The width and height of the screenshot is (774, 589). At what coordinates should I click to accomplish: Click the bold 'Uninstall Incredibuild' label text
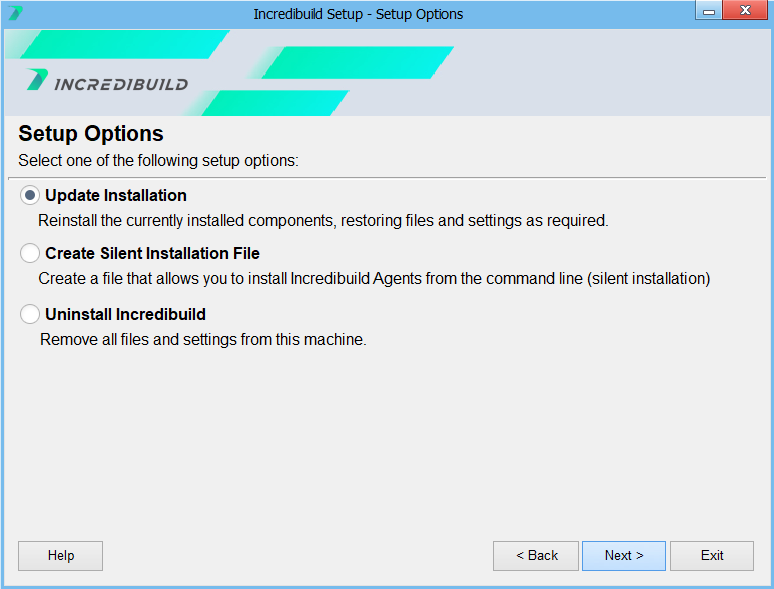click(125, 314)
